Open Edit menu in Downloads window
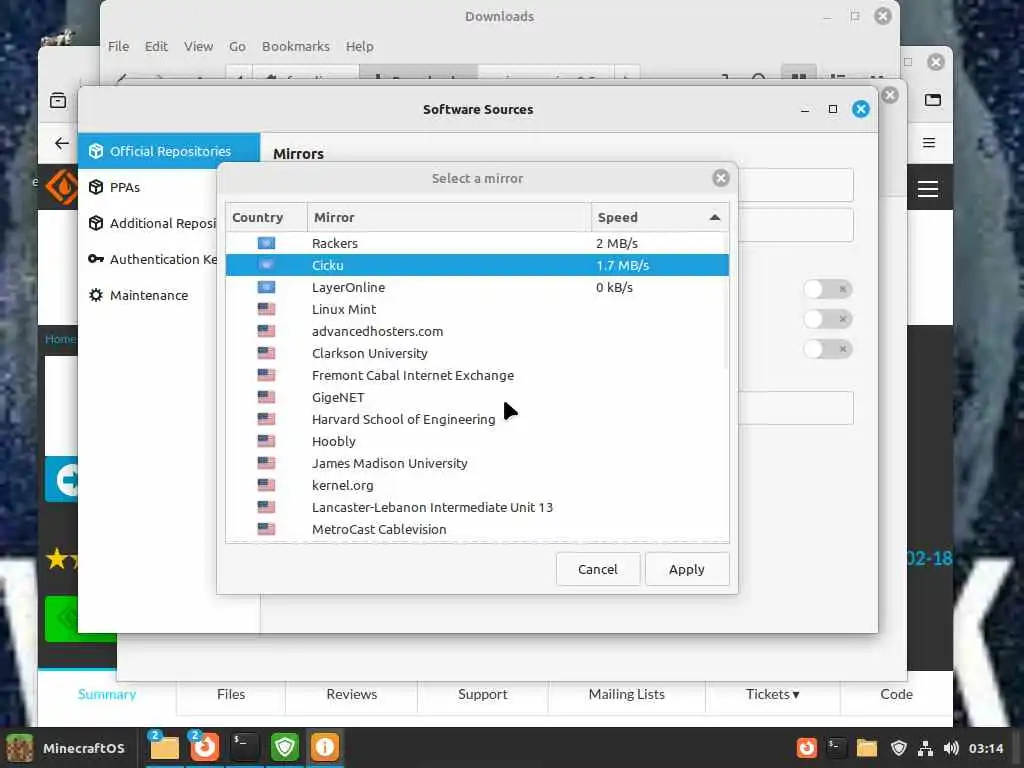1024x768 pixels. click(x=156, y=46)
